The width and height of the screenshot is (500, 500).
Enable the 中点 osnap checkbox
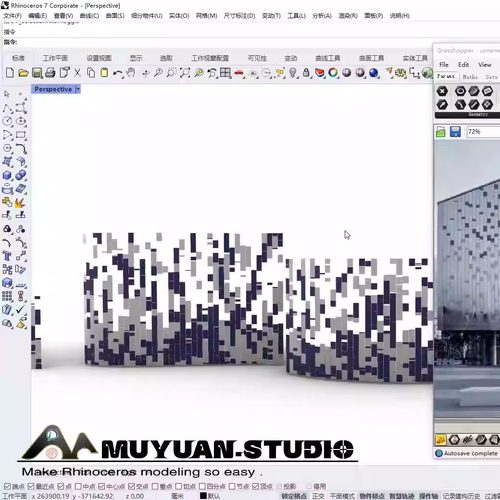[x=79, y=486]
